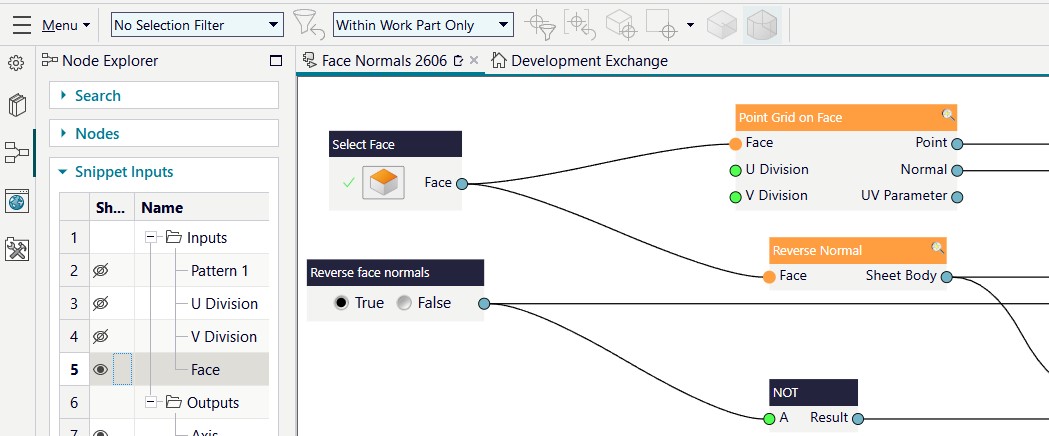
Task: Click the green check in Select Face
Action: click(x=348, y=183)
